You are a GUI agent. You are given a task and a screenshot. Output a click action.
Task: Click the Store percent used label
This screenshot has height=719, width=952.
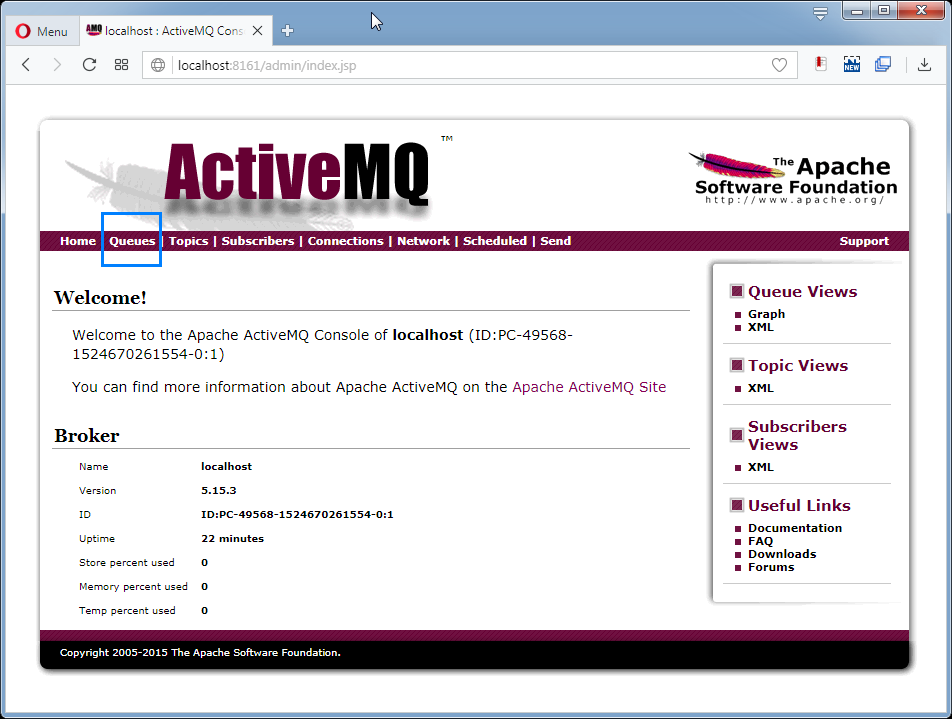(127, 563)
